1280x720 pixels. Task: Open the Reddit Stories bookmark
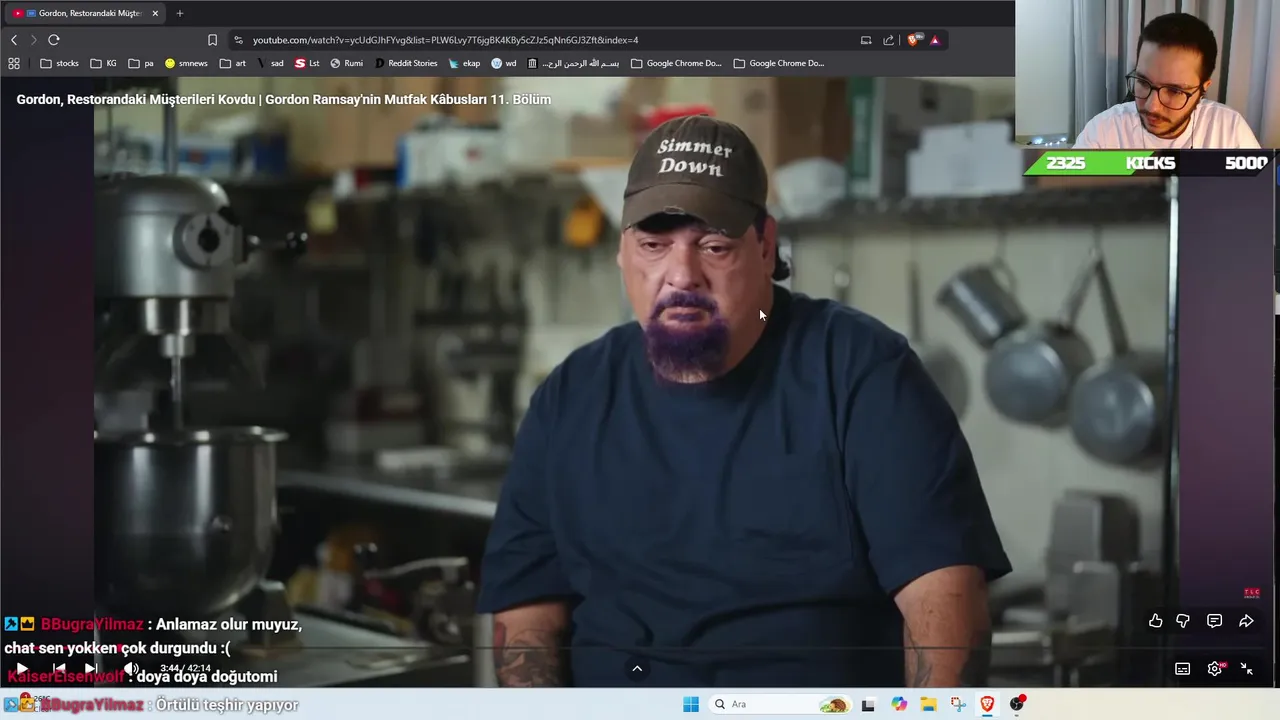pos(406,63)
